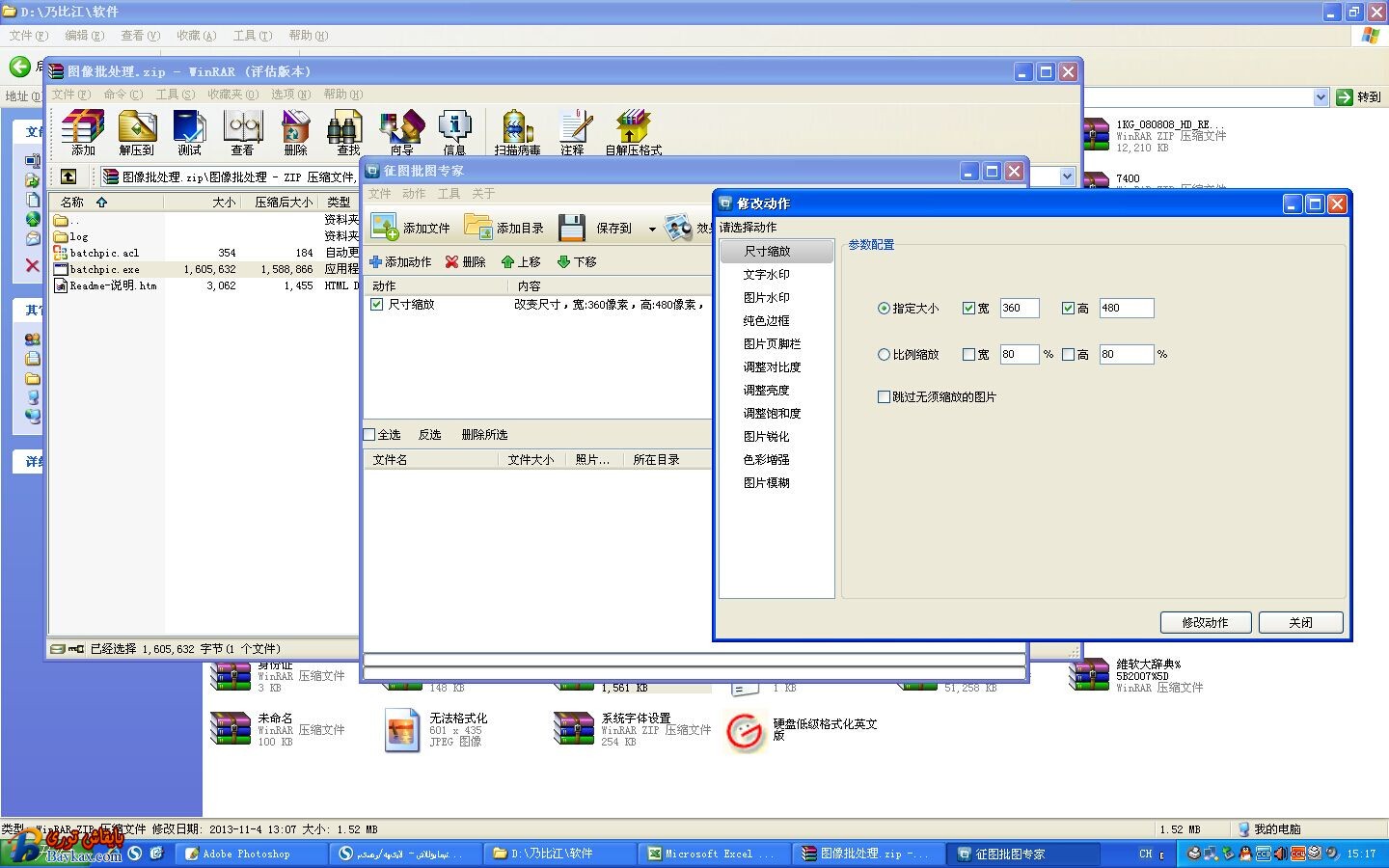Toggle the 宽 checkbox for specified size

[x=969, y=309]
